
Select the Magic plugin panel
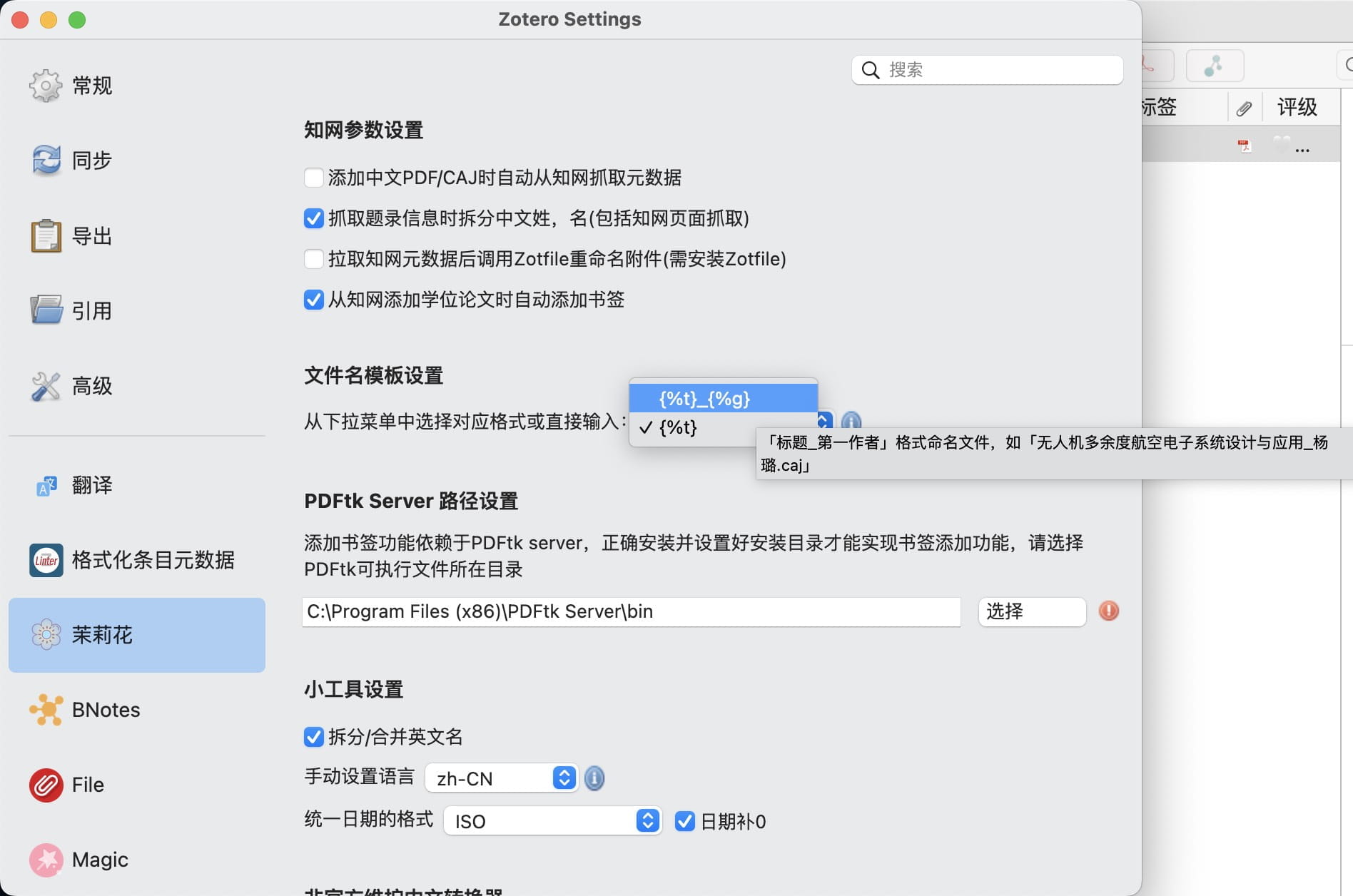point(99,860)
